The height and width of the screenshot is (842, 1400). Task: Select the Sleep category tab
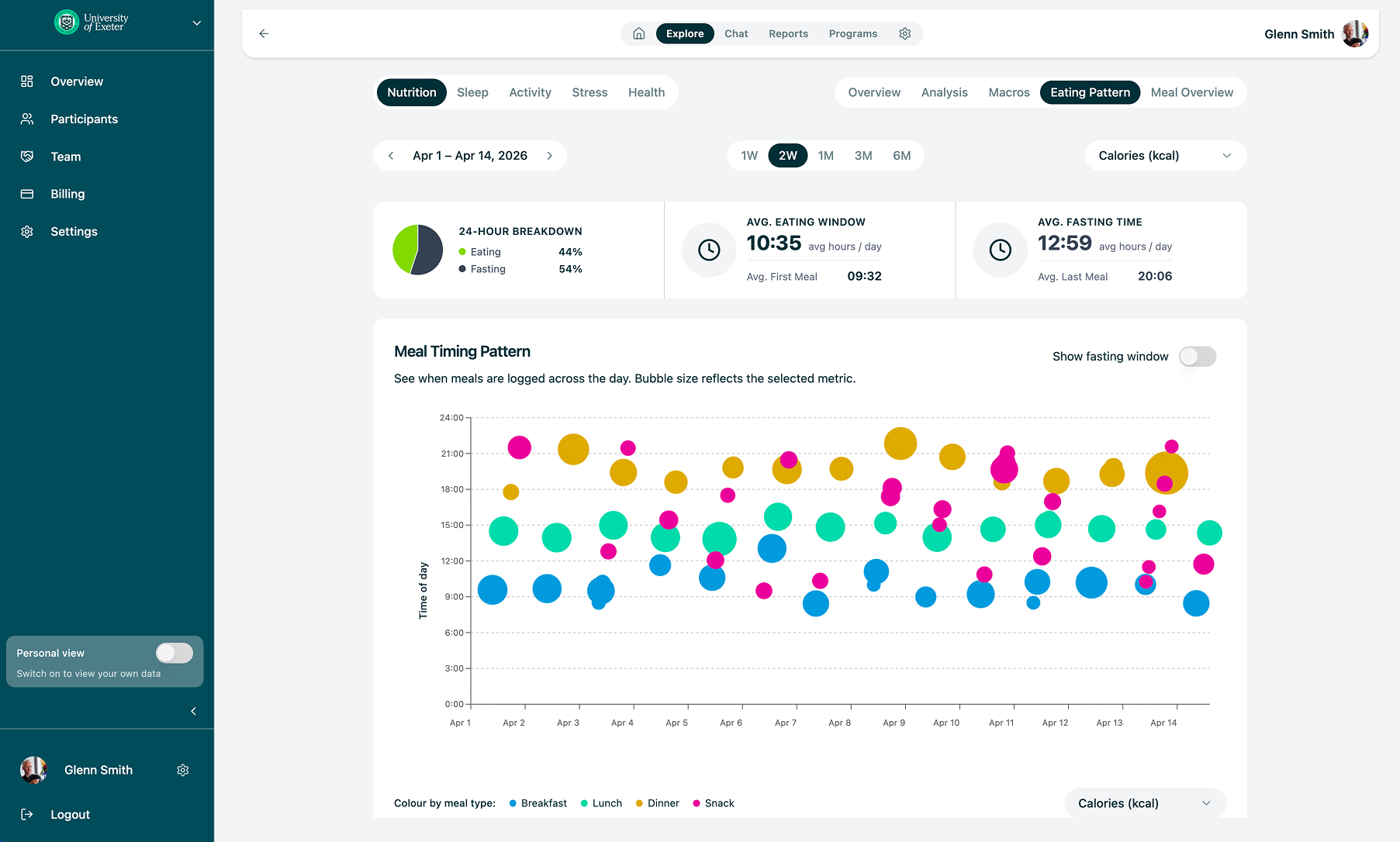coord(472,92)
